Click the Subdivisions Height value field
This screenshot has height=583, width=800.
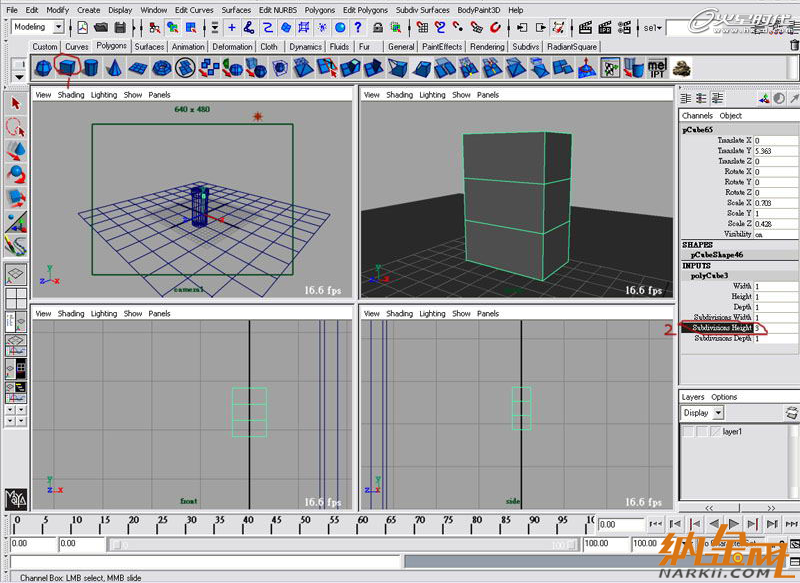click(775, 328)
